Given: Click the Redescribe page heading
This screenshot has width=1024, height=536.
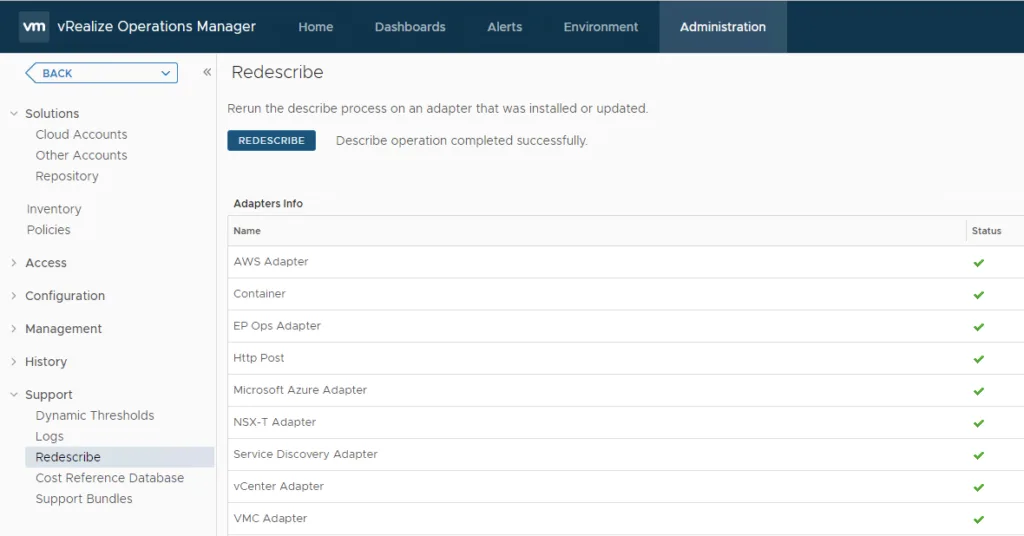Looking at the screenshot, I should tap(277, 72).
